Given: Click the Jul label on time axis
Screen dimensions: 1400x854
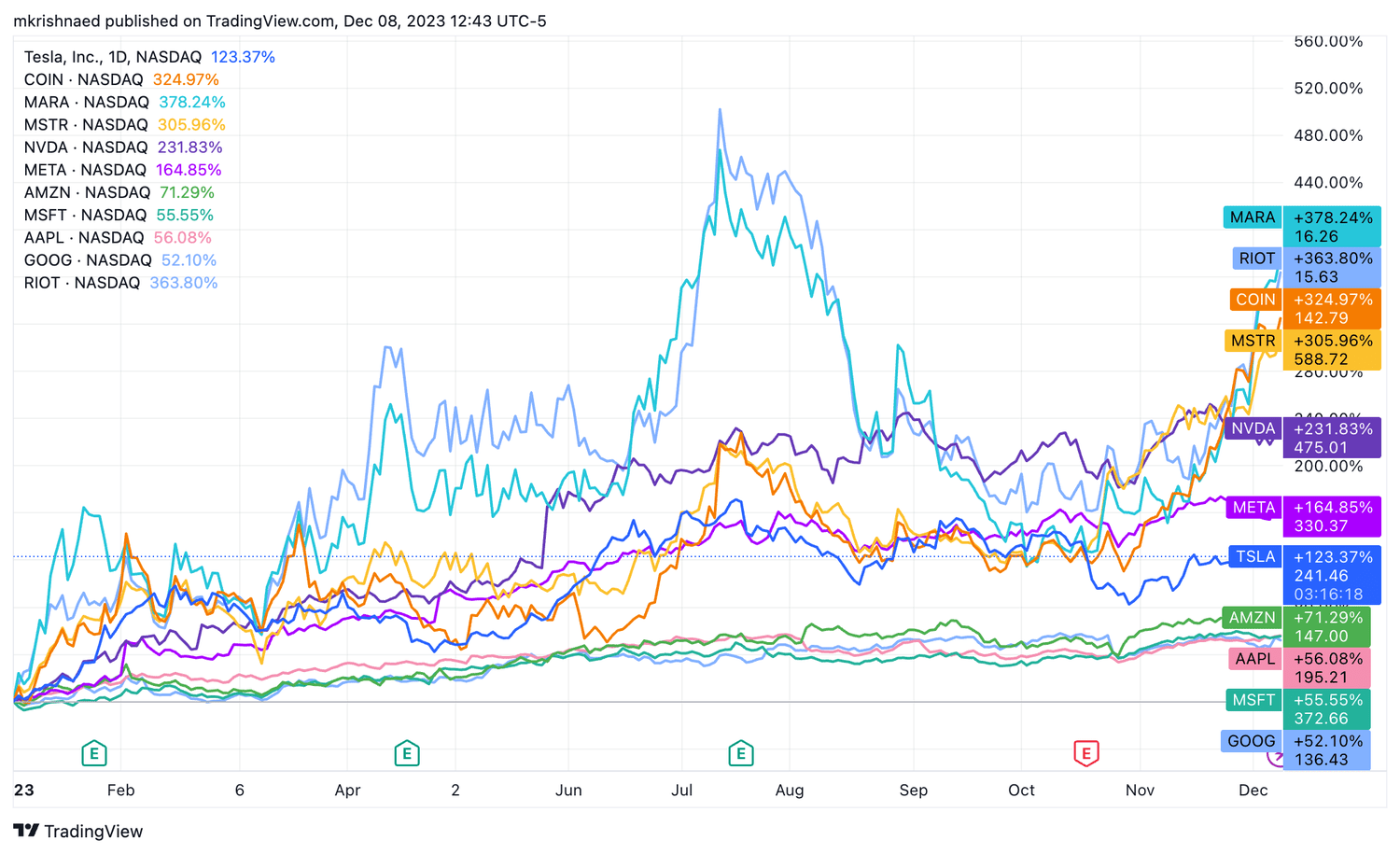Looking at the screenshot, I should [681, 790].
